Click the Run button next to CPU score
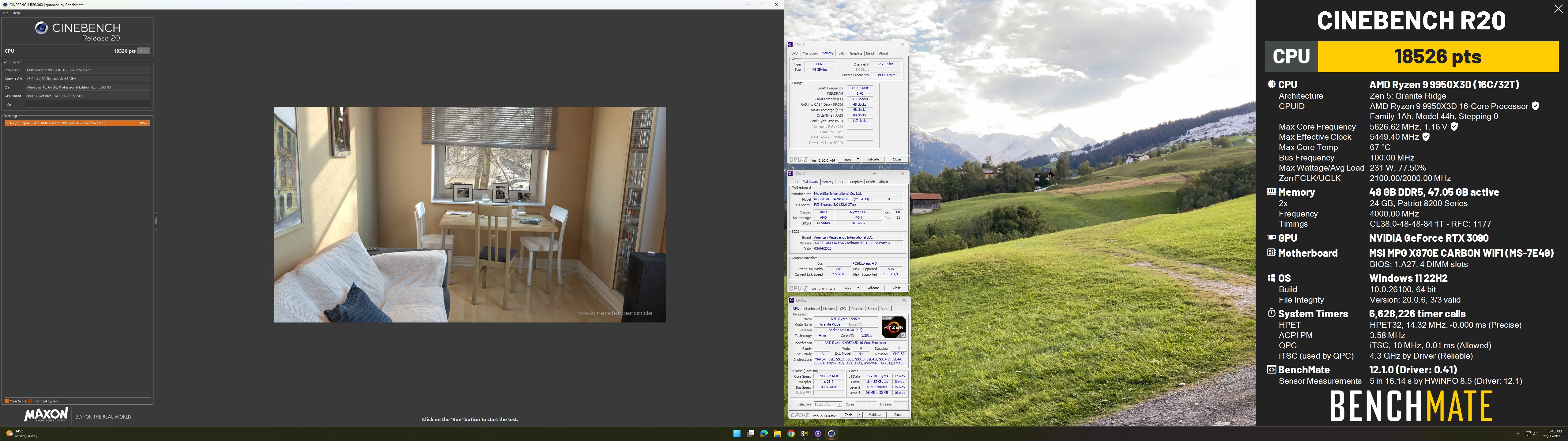Viewport: 1568px width, 441px height. coord(144,51)
